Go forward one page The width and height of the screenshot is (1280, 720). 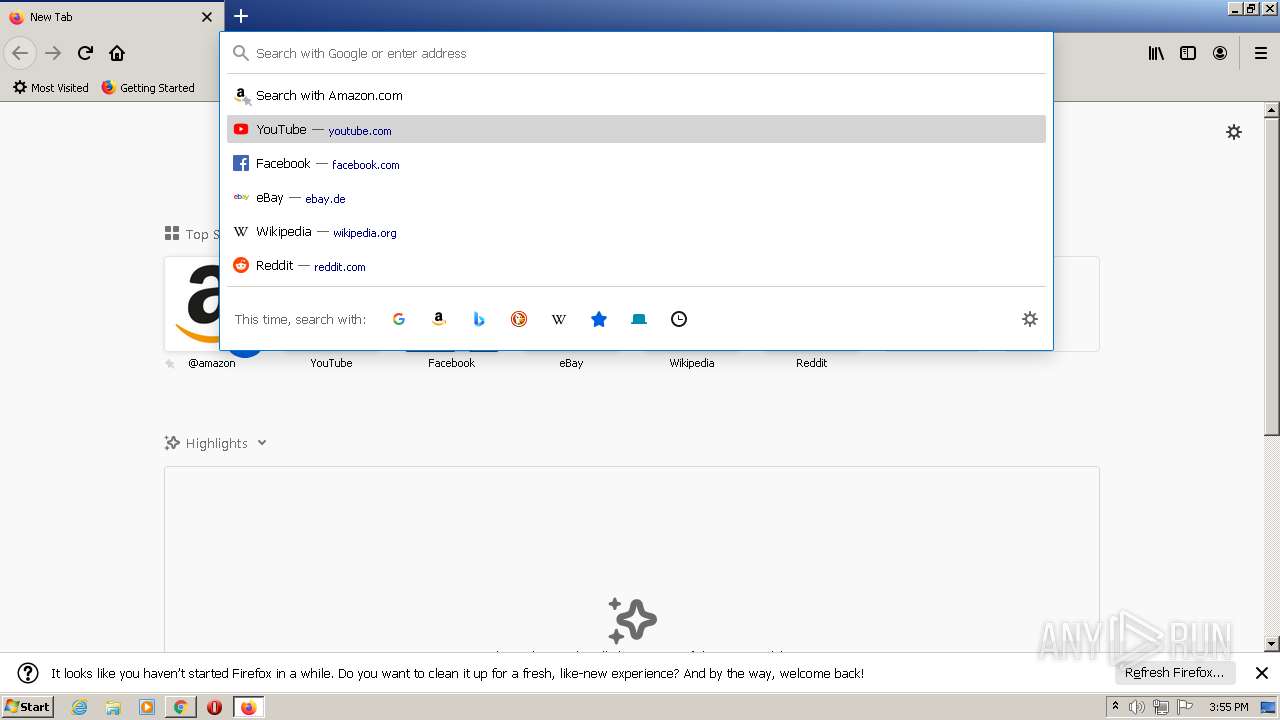(x=53, y=53)
